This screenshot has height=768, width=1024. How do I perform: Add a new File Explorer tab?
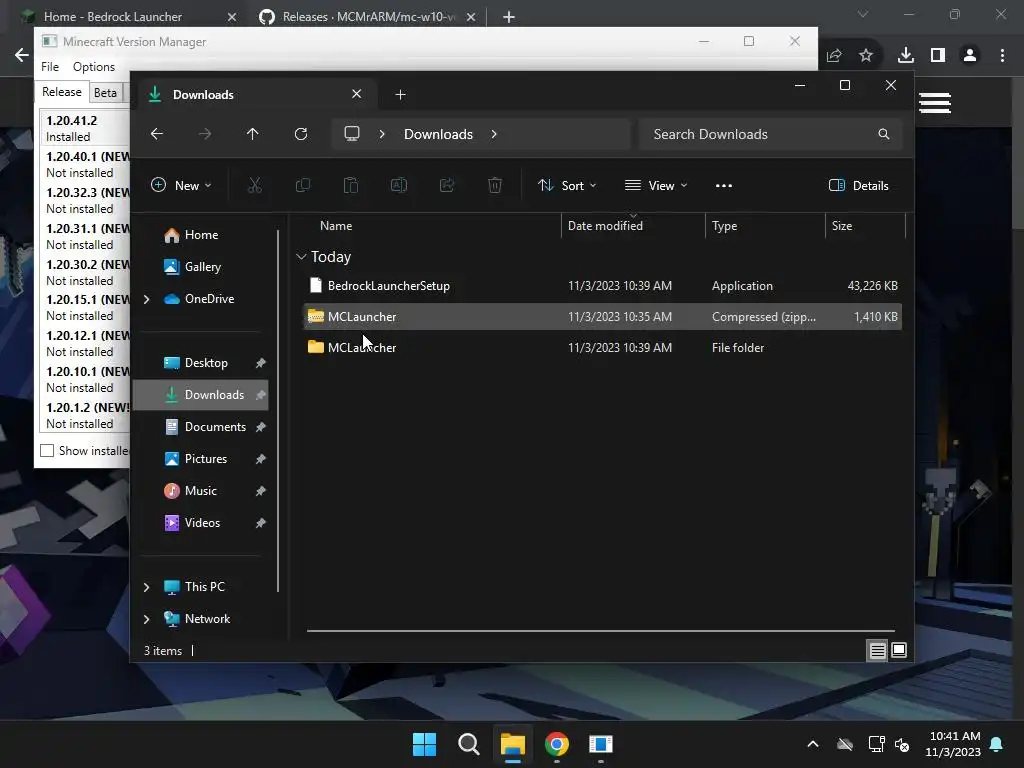pos(400,95)
